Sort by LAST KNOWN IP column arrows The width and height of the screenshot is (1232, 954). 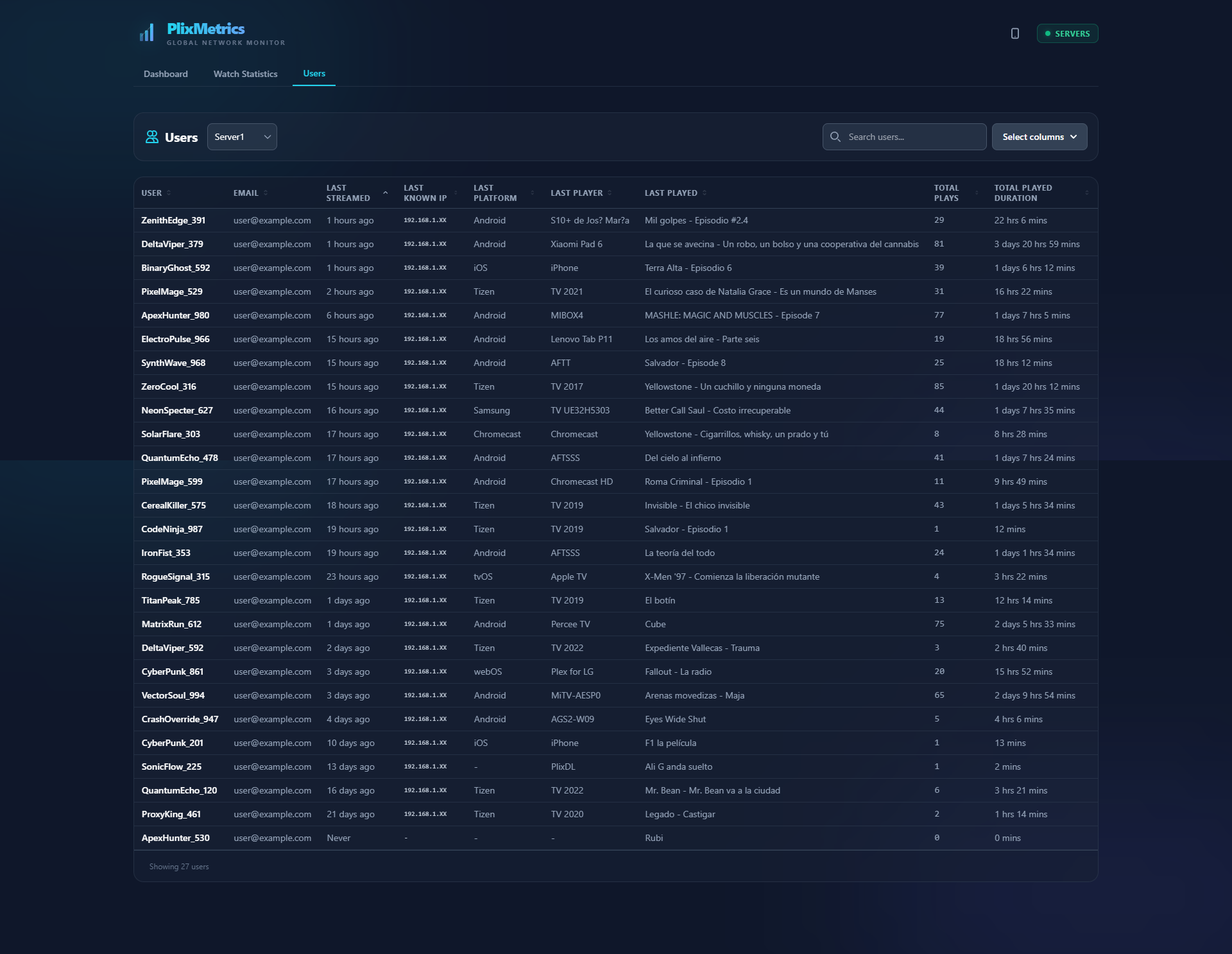click(456, 193)
